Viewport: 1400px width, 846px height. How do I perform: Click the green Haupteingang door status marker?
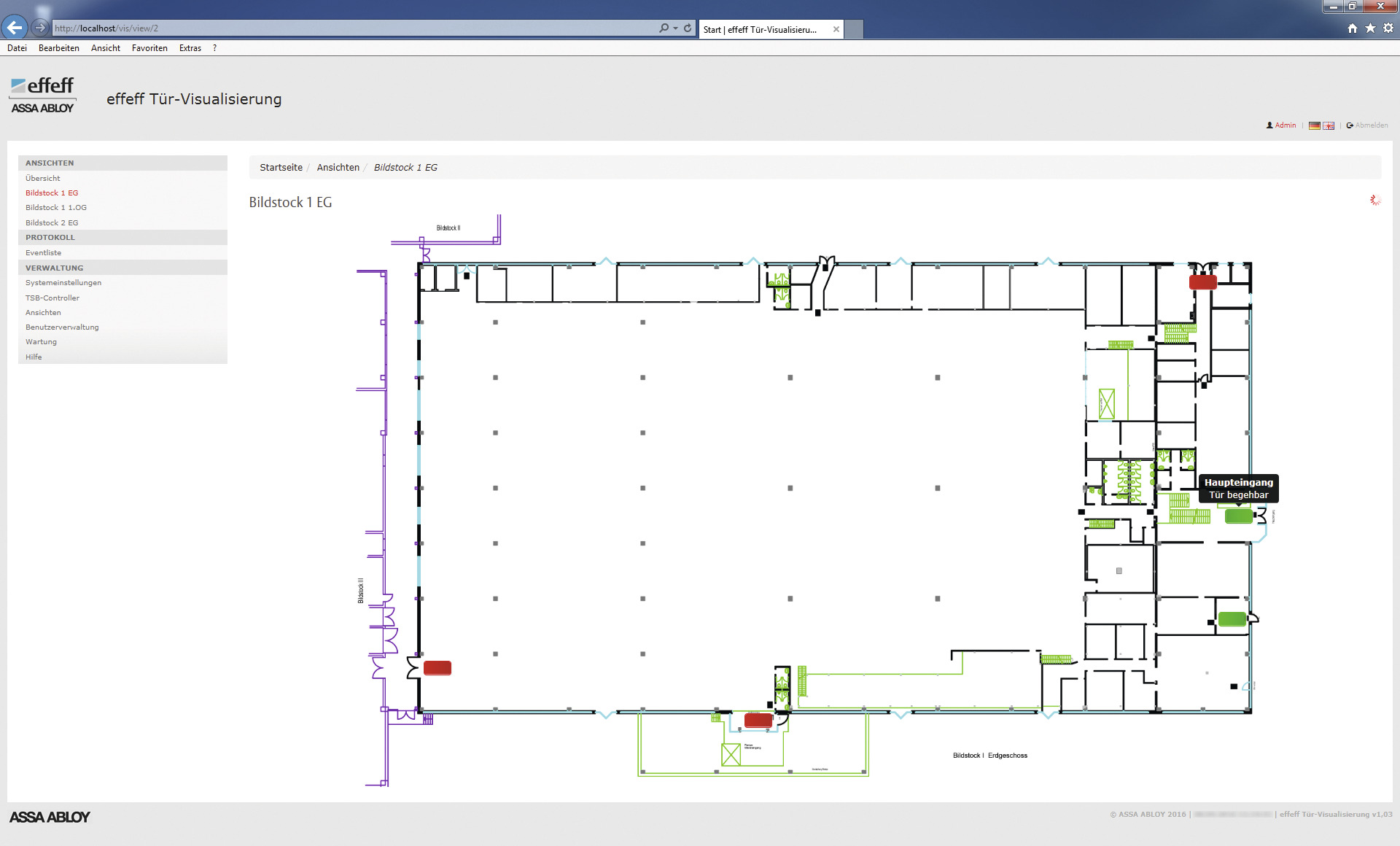(x=1238, y=516)
